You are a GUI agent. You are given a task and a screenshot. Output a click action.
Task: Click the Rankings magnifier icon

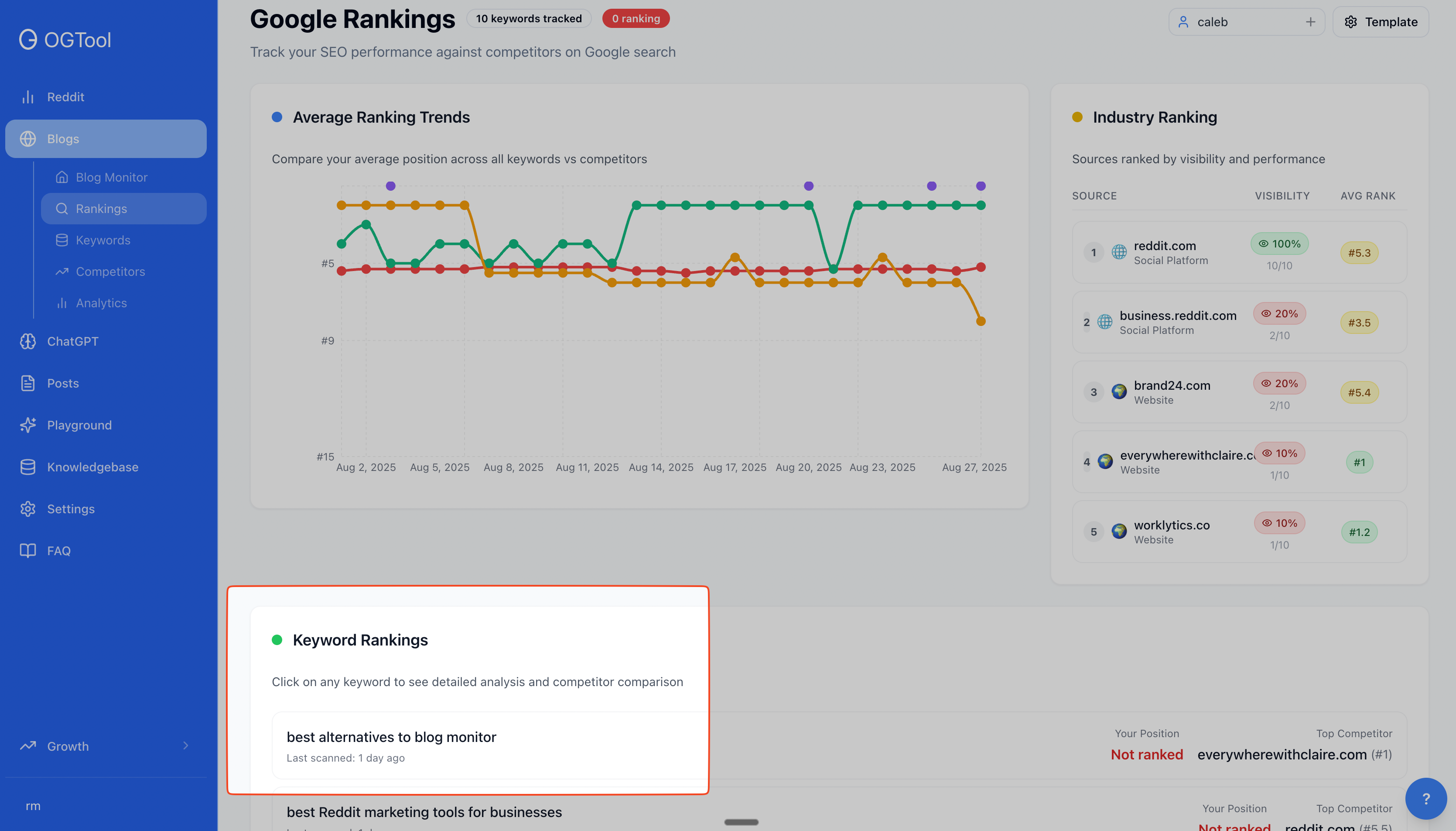click(62, 208)
